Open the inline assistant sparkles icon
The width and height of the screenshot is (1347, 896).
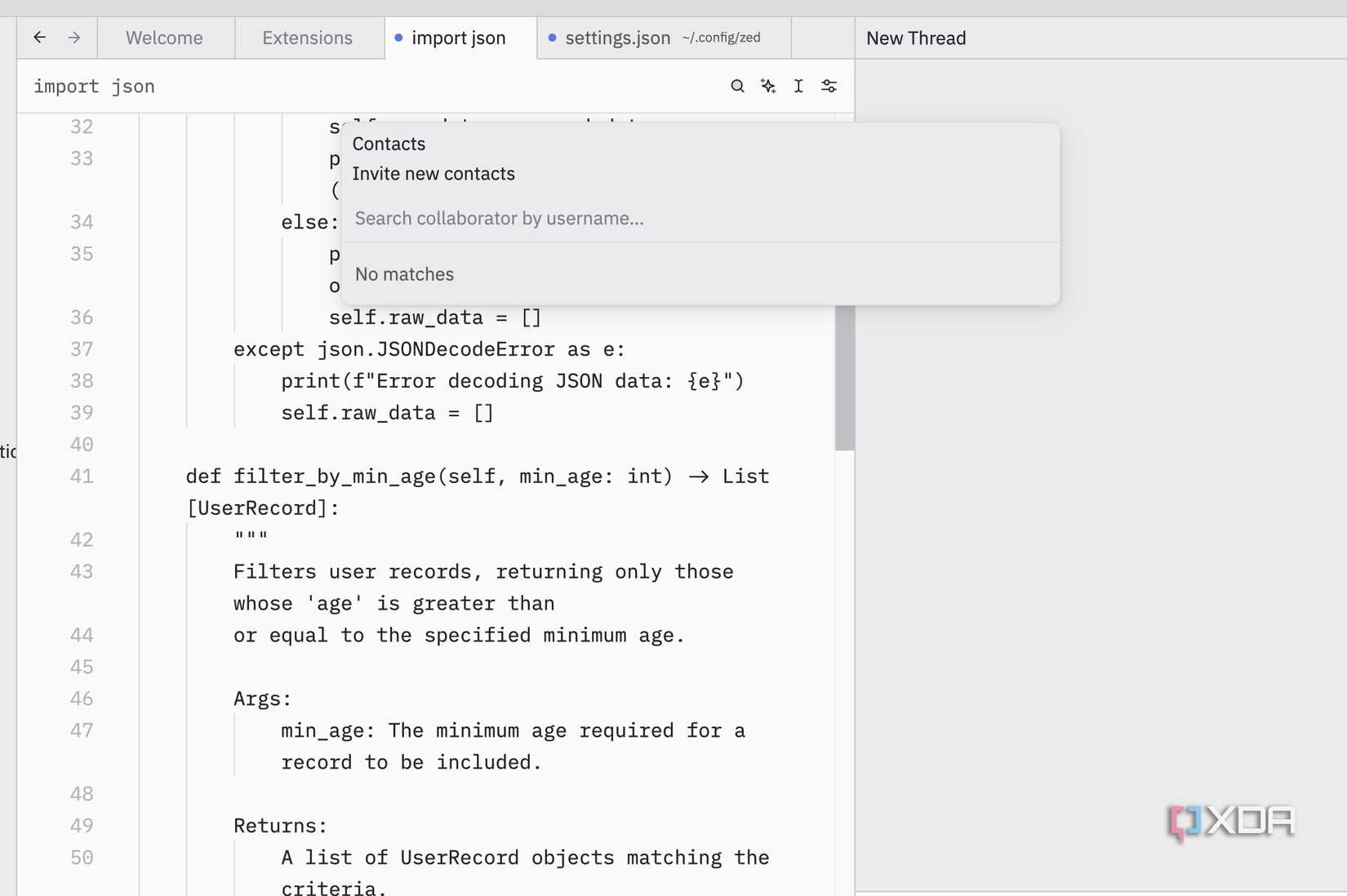tap(767, 86)
